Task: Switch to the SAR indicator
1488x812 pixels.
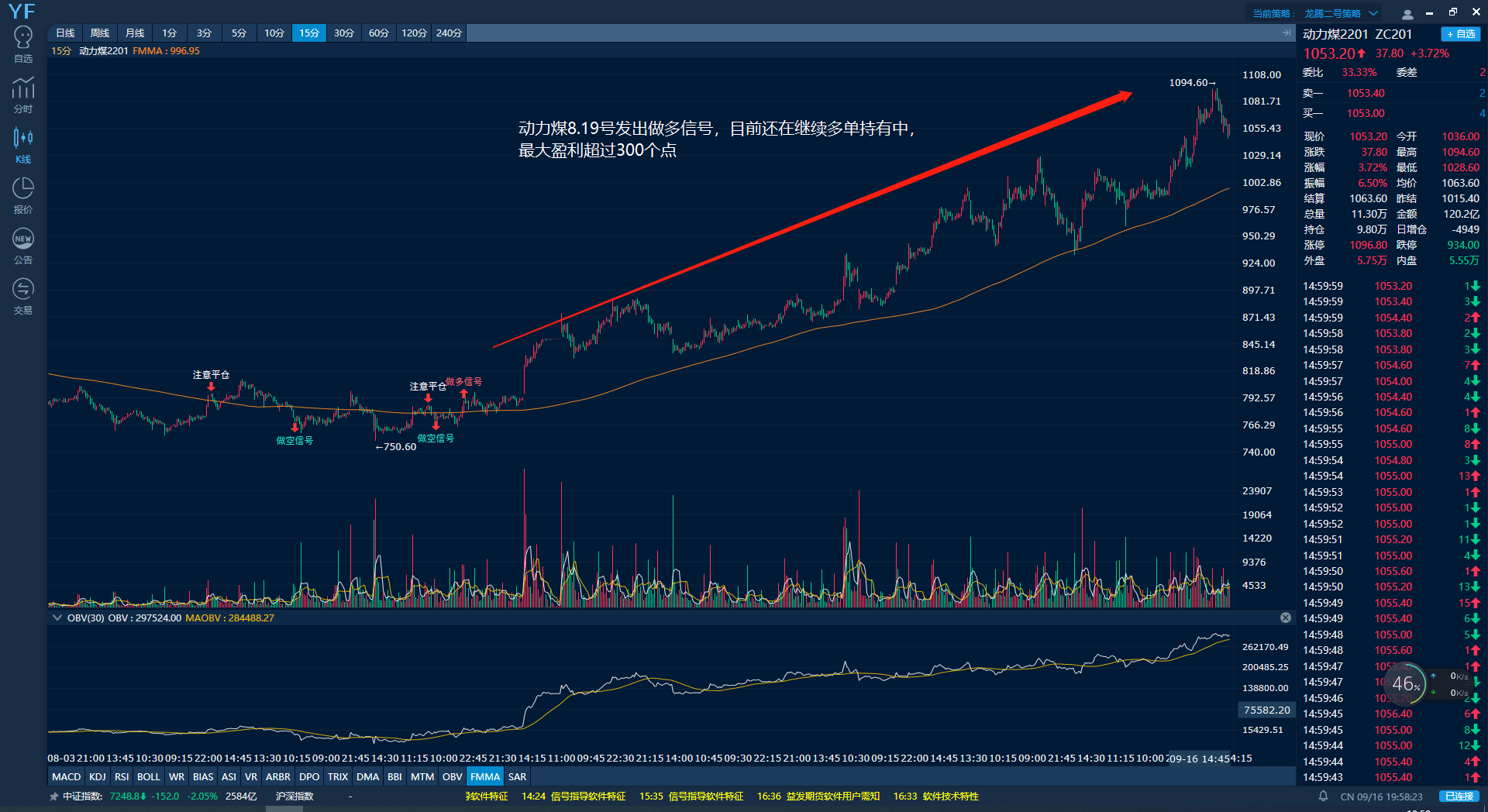Action: (x=517, y=776)
